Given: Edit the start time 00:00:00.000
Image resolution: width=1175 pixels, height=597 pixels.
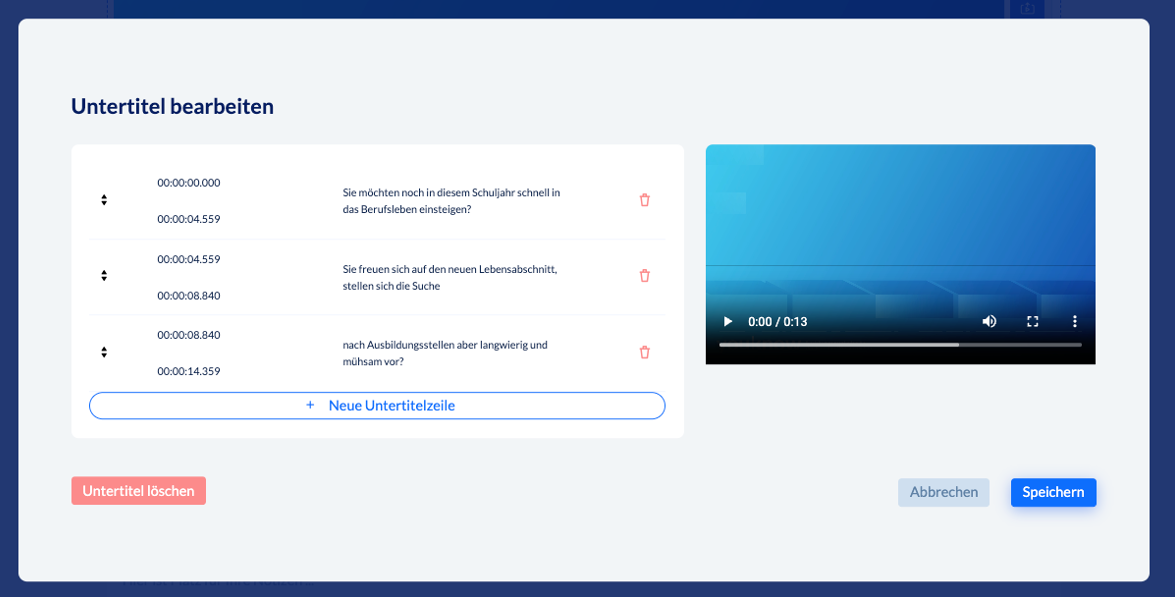Looking at the screenshot, I should (x=189, y=183).
